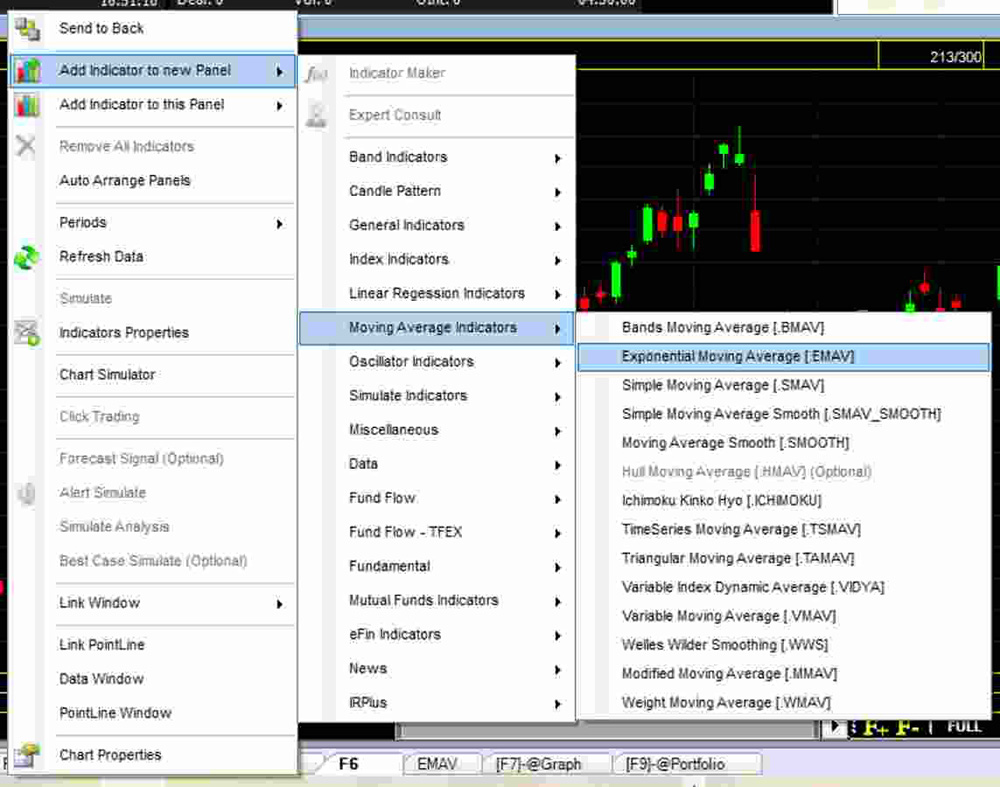Switch to the [F7]-@Graph tab

538,764
